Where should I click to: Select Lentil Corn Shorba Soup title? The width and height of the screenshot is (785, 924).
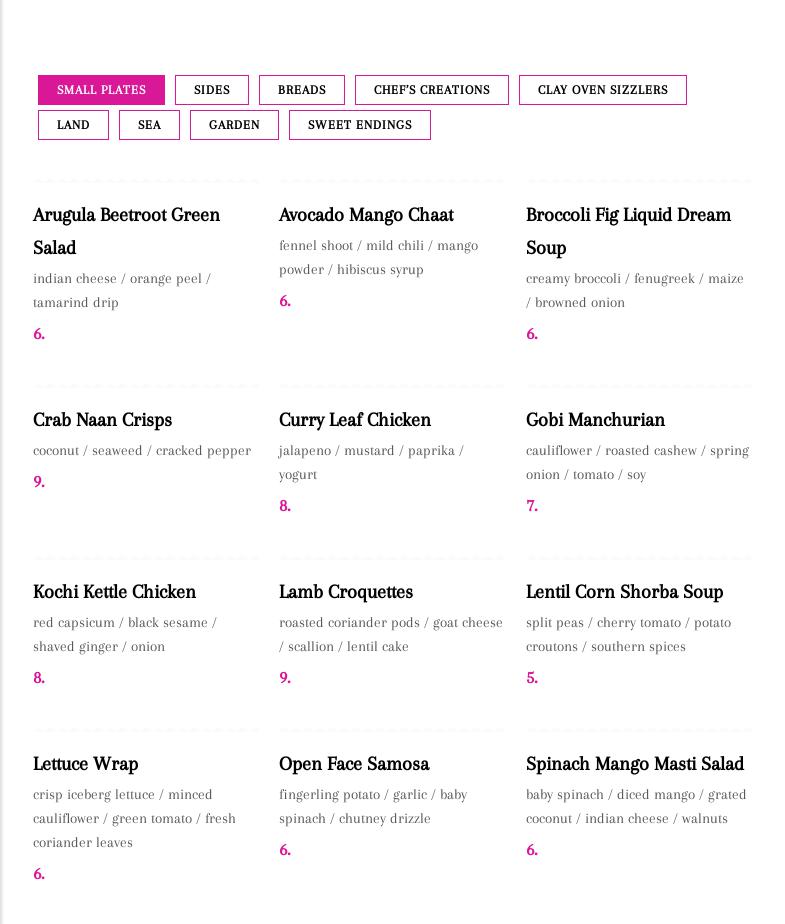click(x=624, y=592)
